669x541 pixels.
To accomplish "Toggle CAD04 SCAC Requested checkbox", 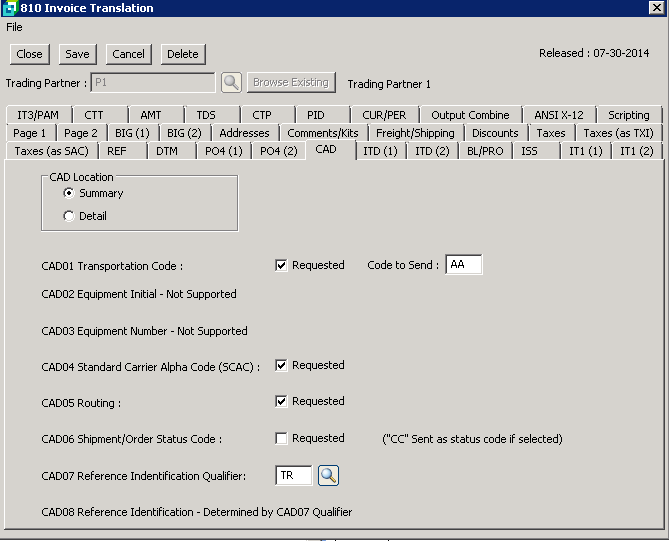I will pos(282,366).
